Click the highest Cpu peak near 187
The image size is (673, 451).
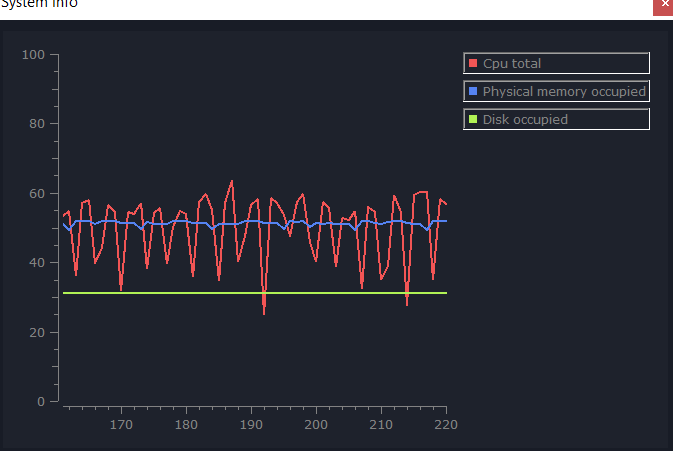click(232, 182)
